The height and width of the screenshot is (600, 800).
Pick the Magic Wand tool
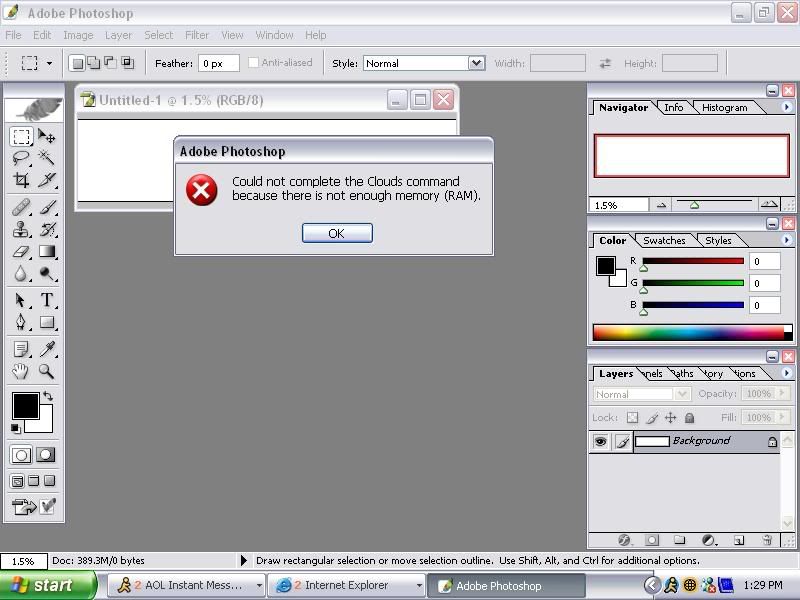click(x=46, y=158)
